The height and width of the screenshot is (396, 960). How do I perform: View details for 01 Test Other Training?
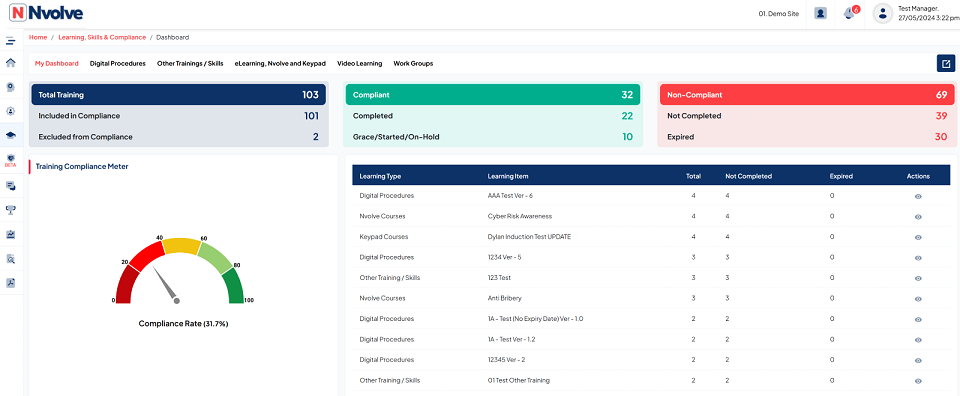[x=918, y=381]
